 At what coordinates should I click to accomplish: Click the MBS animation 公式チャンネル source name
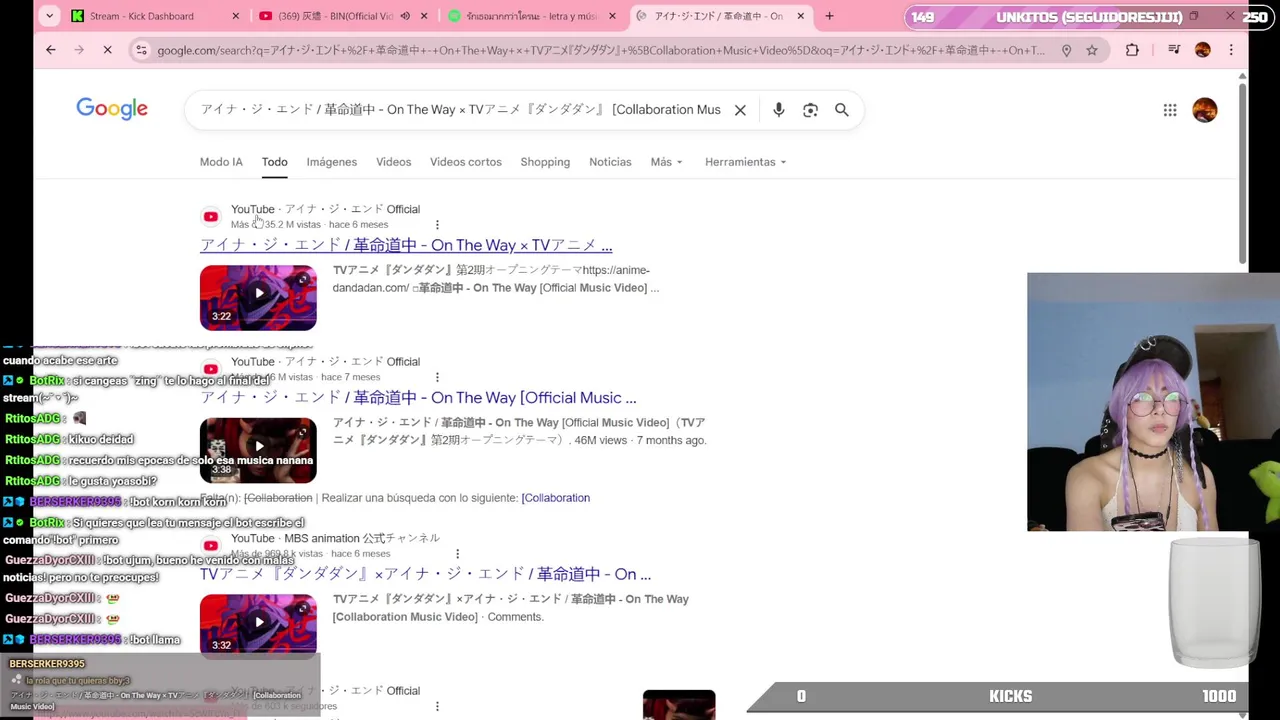pyautogui.click(x=362, y=538)
